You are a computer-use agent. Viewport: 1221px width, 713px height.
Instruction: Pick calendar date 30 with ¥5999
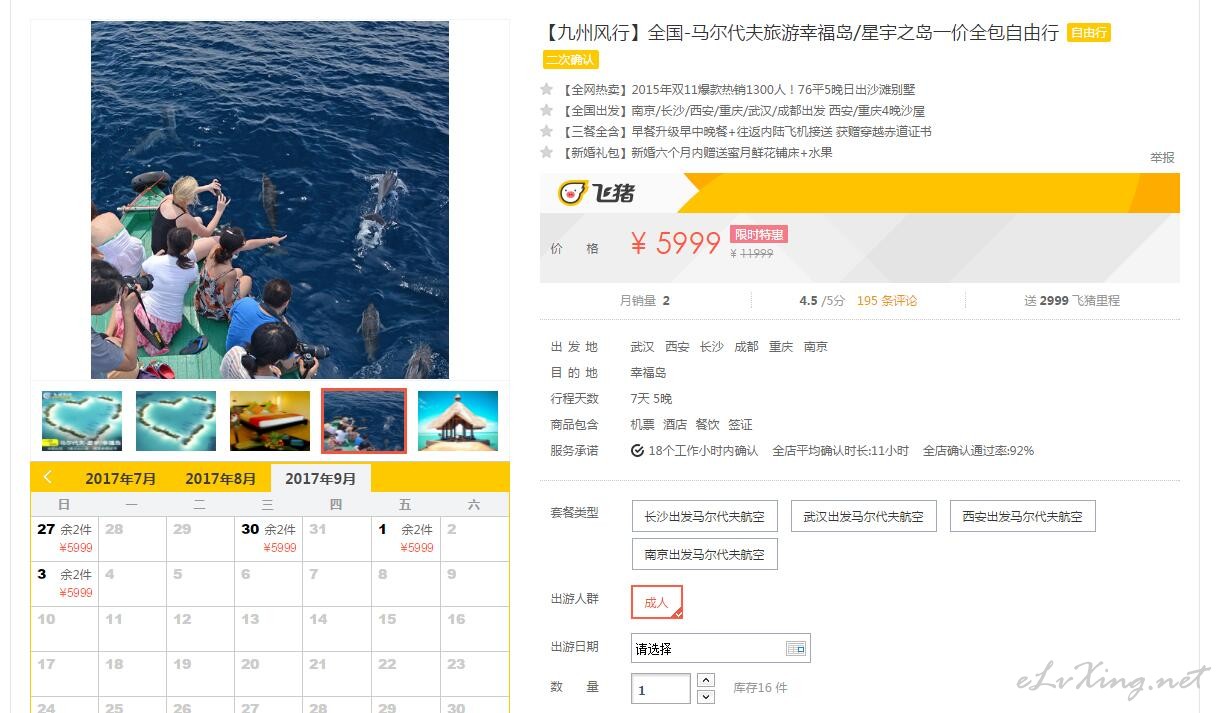[268, 538]
